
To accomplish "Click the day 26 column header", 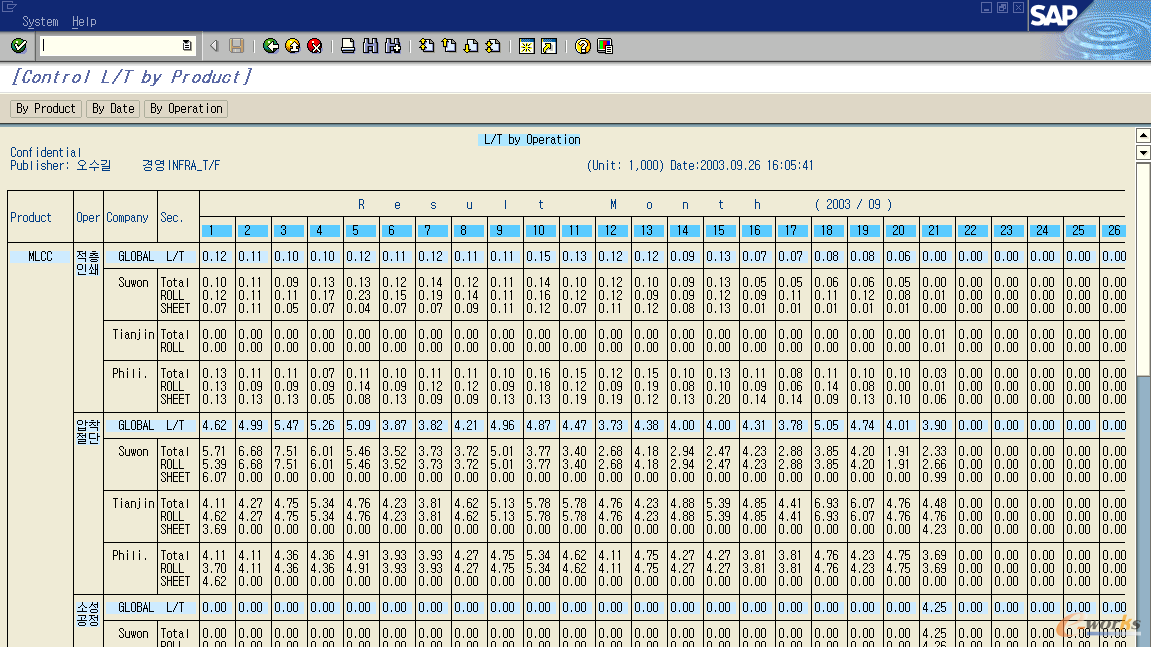I will (x=1113, y=231).
